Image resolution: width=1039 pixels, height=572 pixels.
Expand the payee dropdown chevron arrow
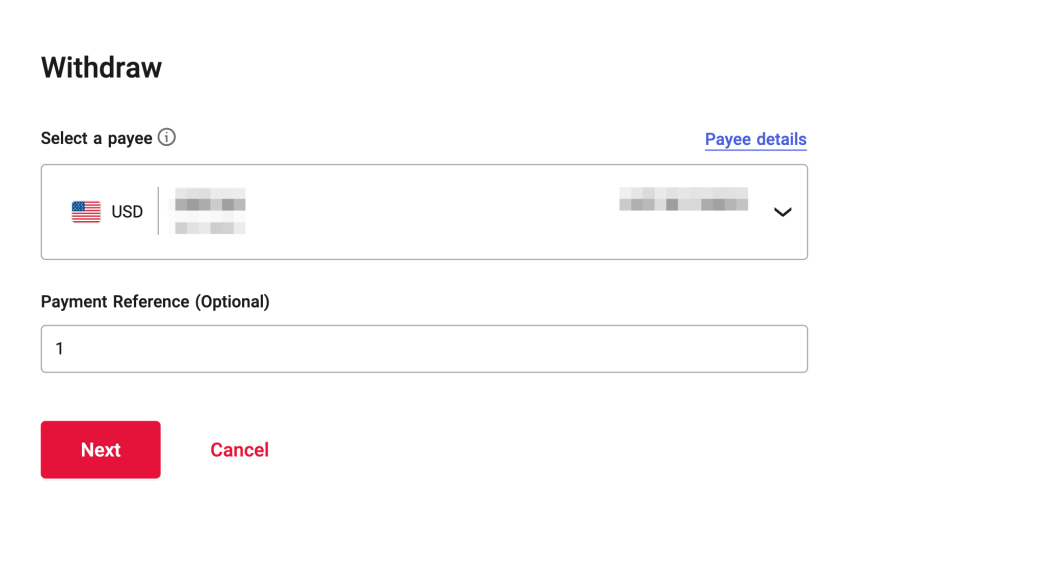(783, 212)
